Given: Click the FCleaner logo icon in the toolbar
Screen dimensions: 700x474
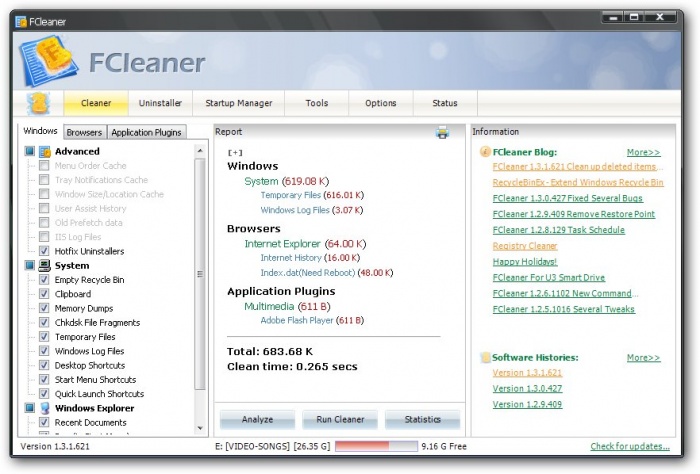Looking at the screenshot, I should click(38, 103).
